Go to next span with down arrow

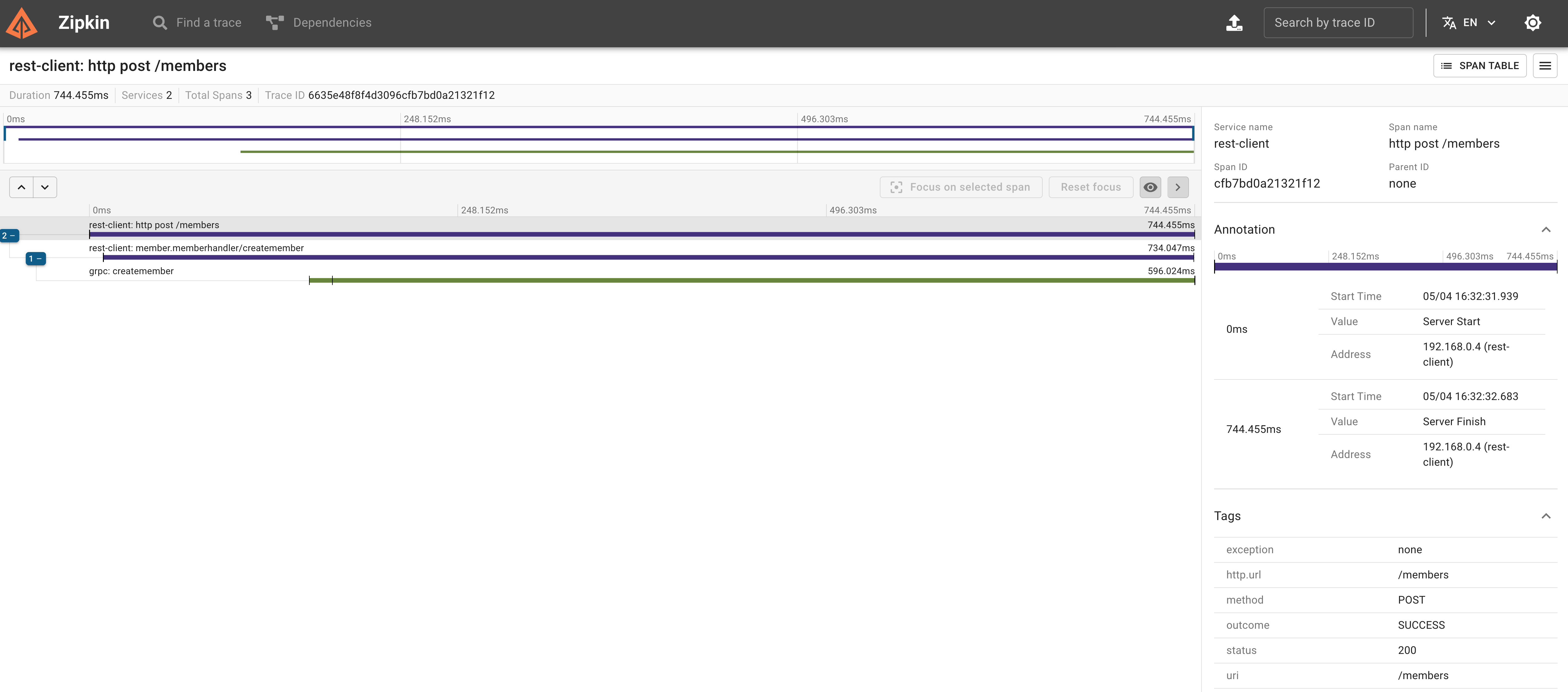click(45, 187)
